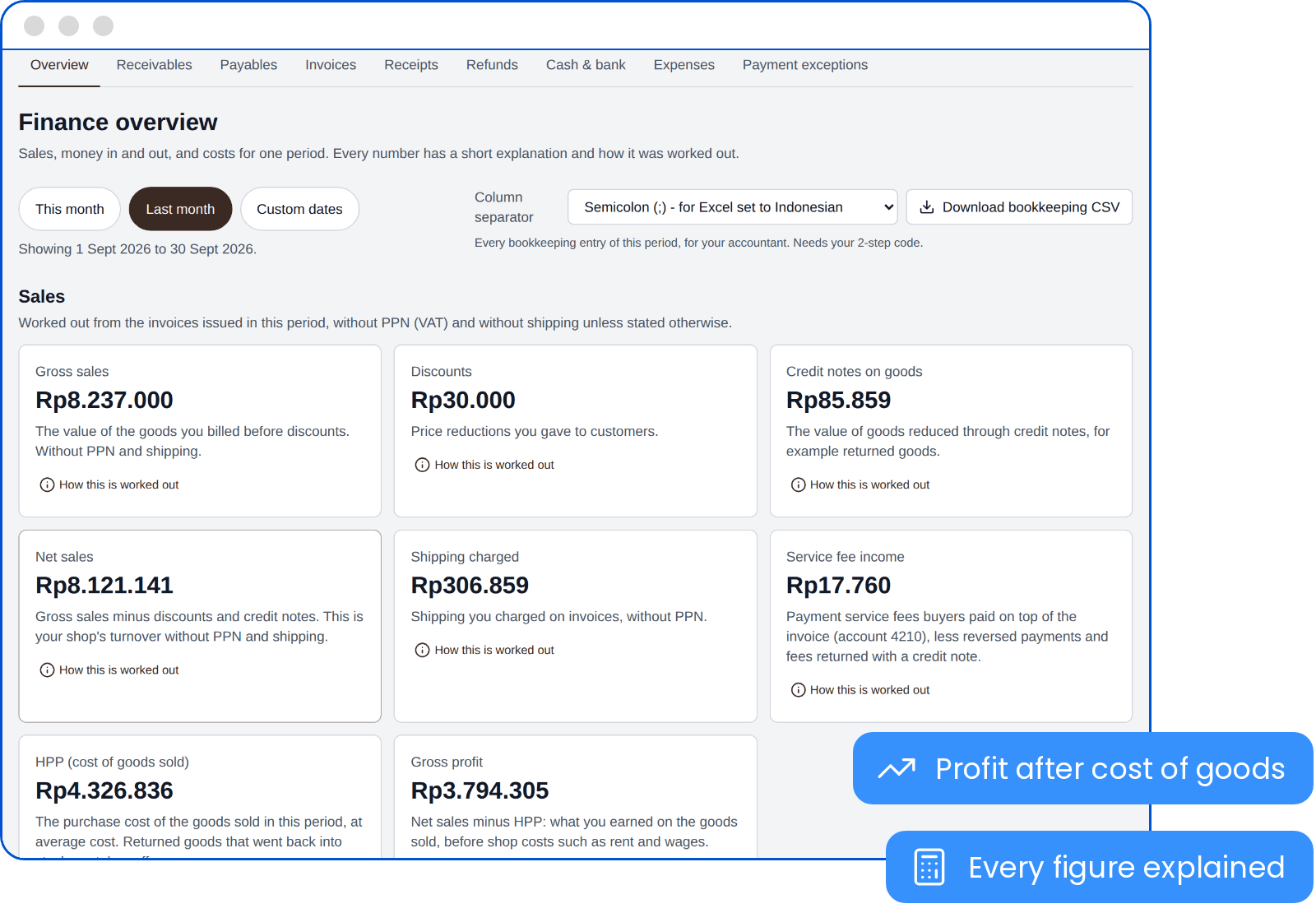Image resolution: width=1316 pixels, height=913 pixels.
Task: Click the download icon beside Download bookkeeping CSV
Action: point(926,207)
